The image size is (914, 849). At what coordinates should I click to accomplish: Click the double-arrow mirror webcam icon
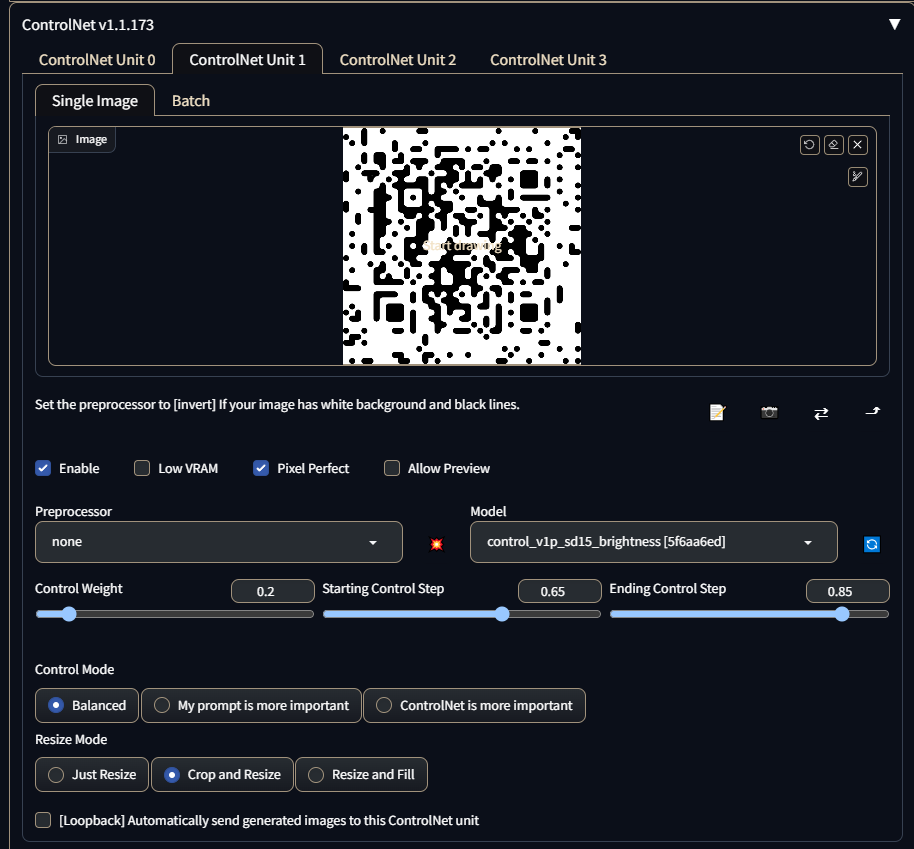(x=821, y=412)
